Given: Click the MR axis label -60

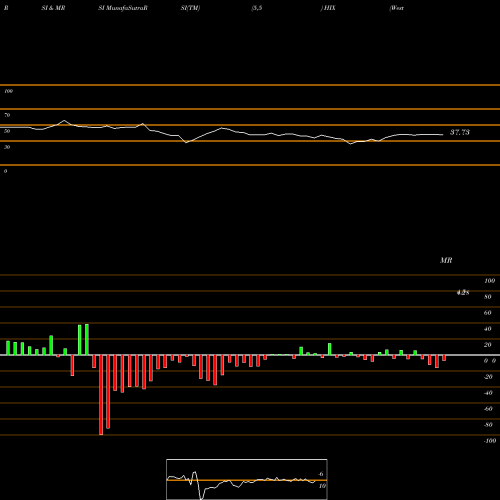Looking at the screenshot, I should tap(488, 409).
